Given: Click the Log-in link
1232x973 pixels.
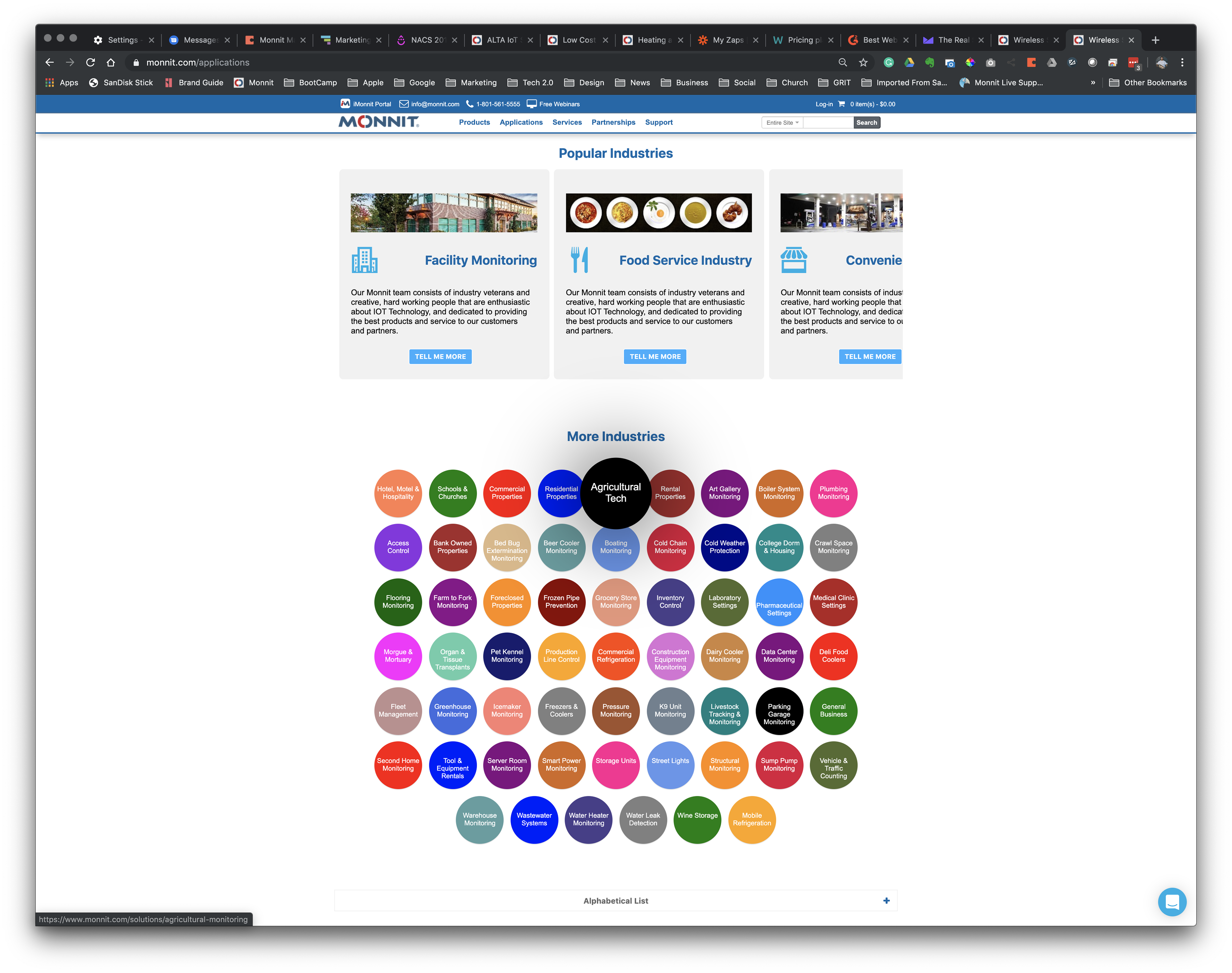Looking at the screenshot, I should click(824, 104).
